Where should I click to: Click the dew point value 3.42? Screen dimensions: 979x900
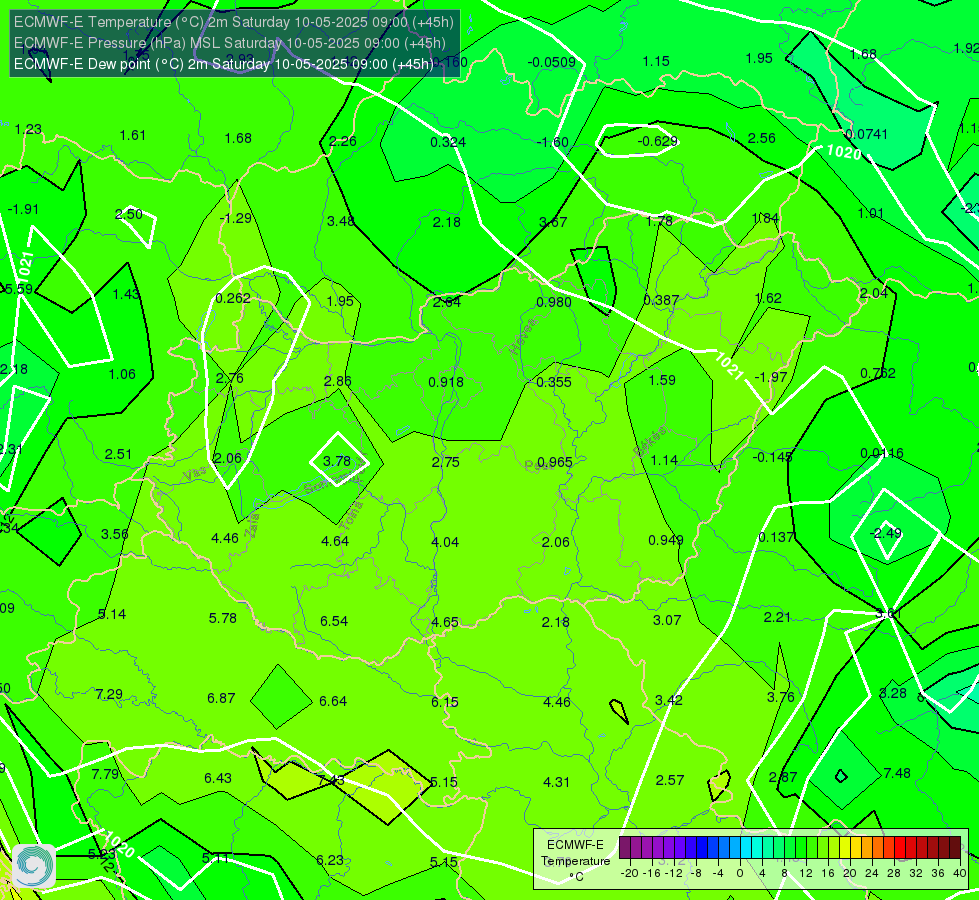pos(669,700)
